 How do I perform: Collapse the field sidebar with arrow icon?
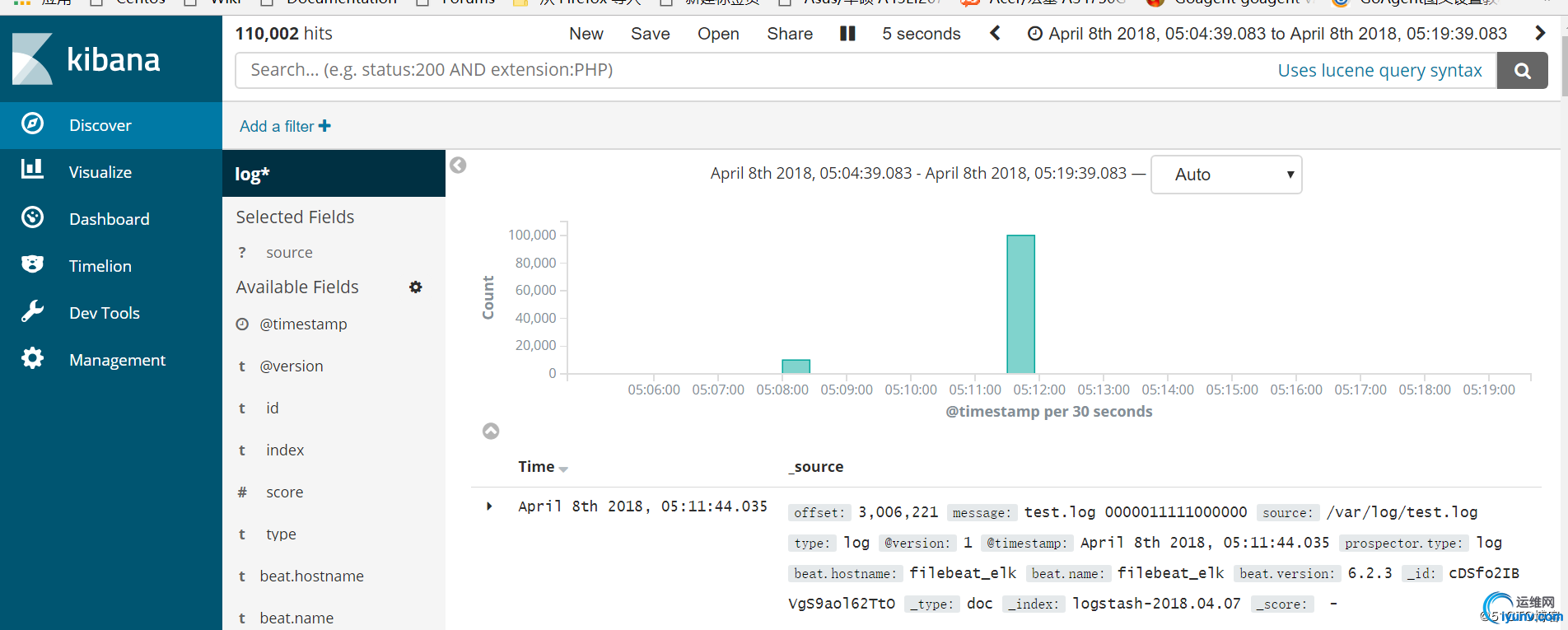tap(459, 166)
